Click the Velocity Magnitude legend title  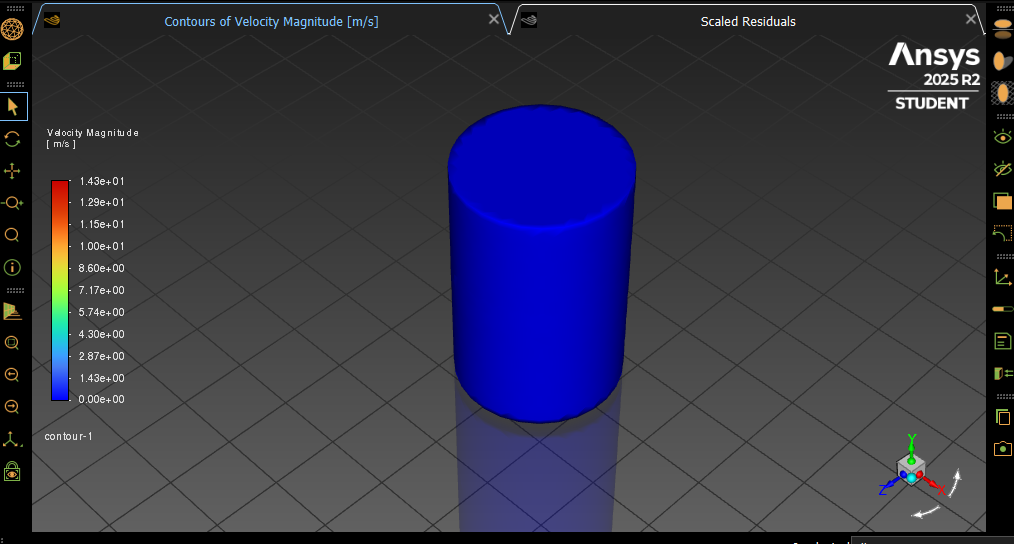click(92, 133)
